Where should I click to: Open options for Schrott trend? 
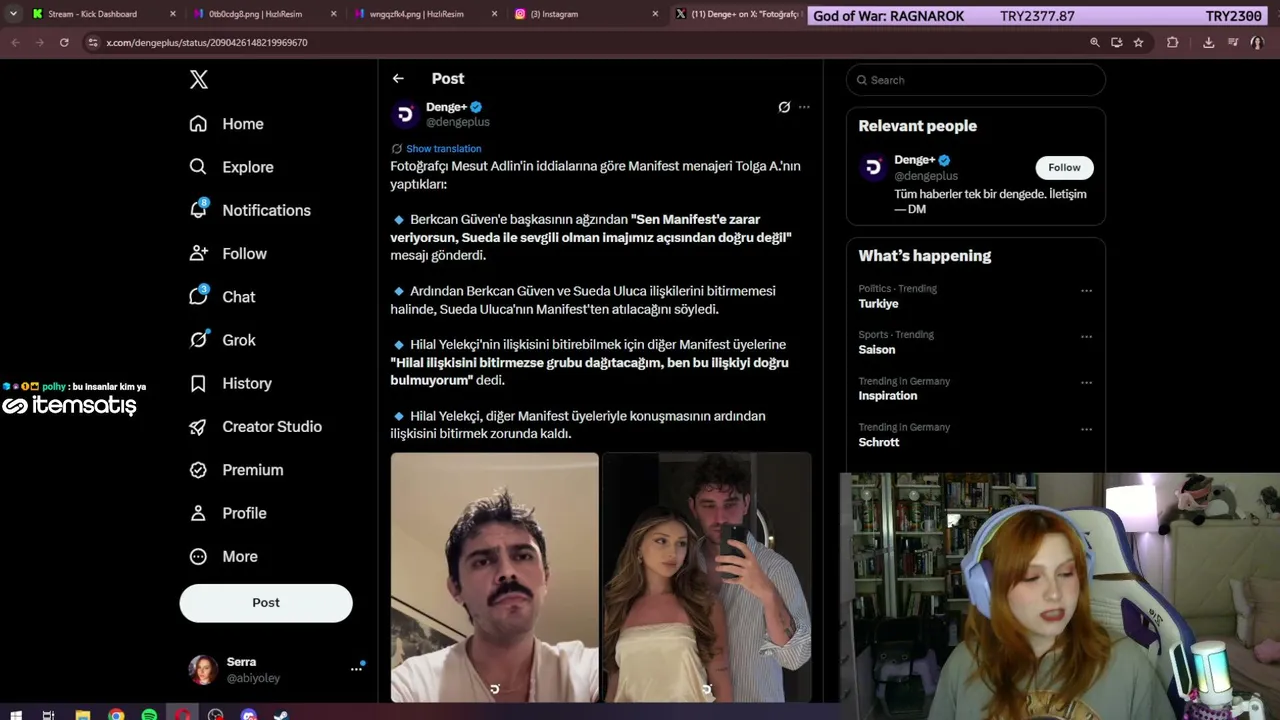[1086, 429]
